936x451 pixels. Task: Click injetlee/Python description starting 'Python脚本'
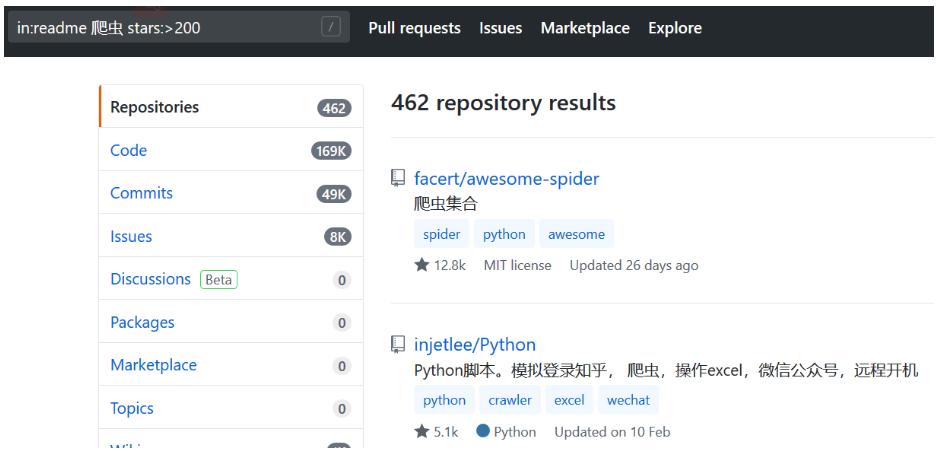click(666, 370)
